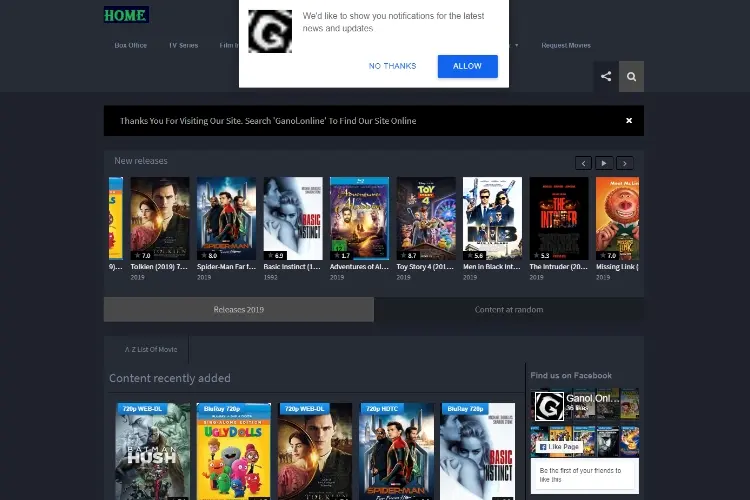Screen dimensions: 750x500
Task: Click NO THANKS in notification prompt
Action: 392,66
